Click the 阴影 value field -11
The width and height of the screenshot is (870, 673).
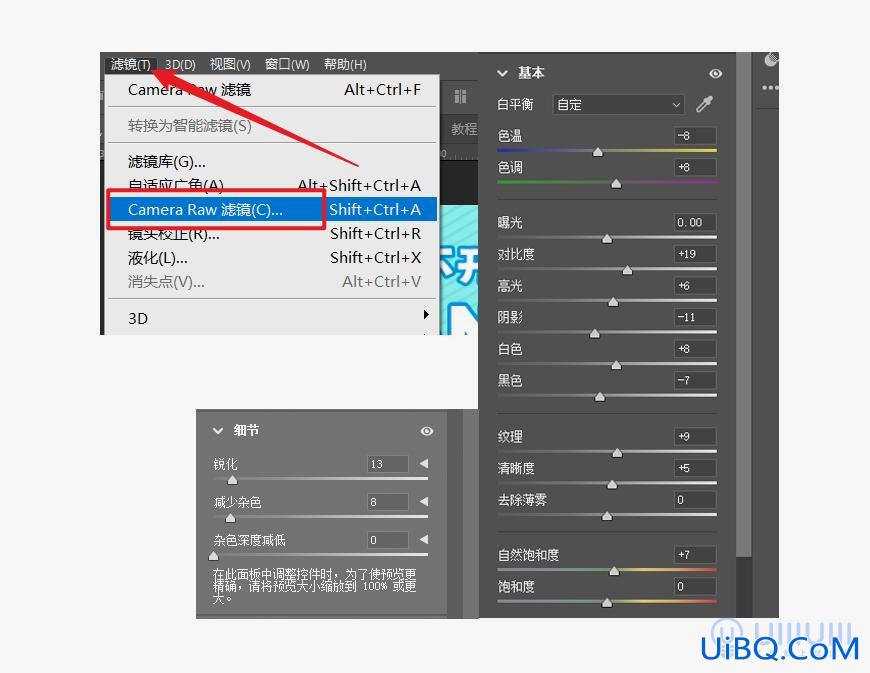(695, 317)
